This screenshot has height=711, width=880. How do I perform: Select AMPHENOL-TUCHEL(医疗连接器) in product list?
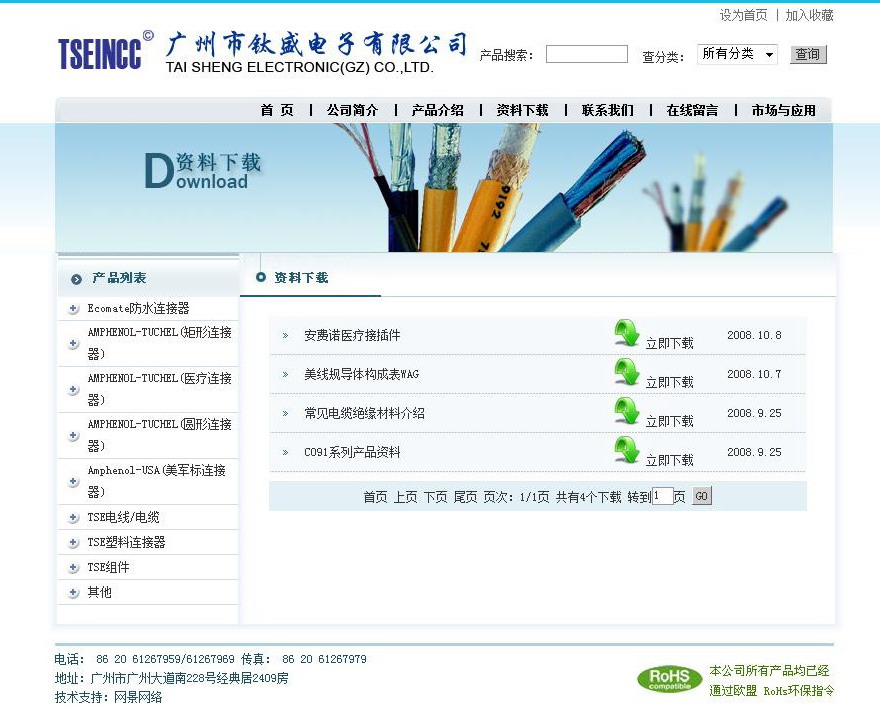(159, 389)
